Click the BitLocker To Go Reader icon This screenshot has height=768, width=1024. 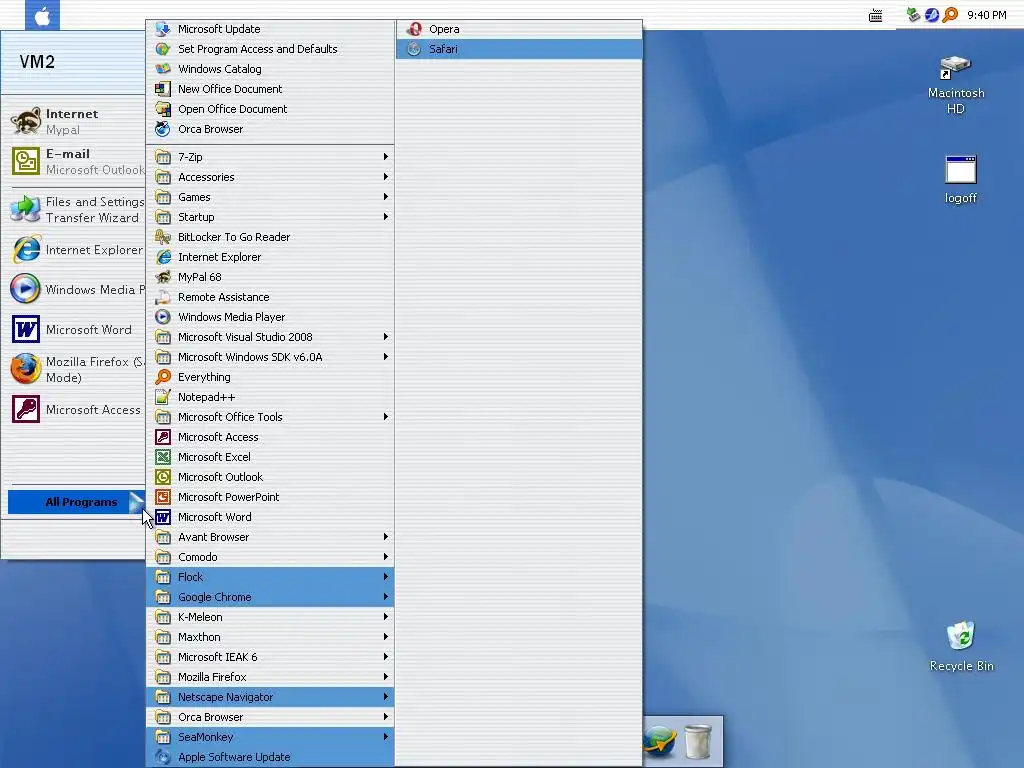coord(163,237)
